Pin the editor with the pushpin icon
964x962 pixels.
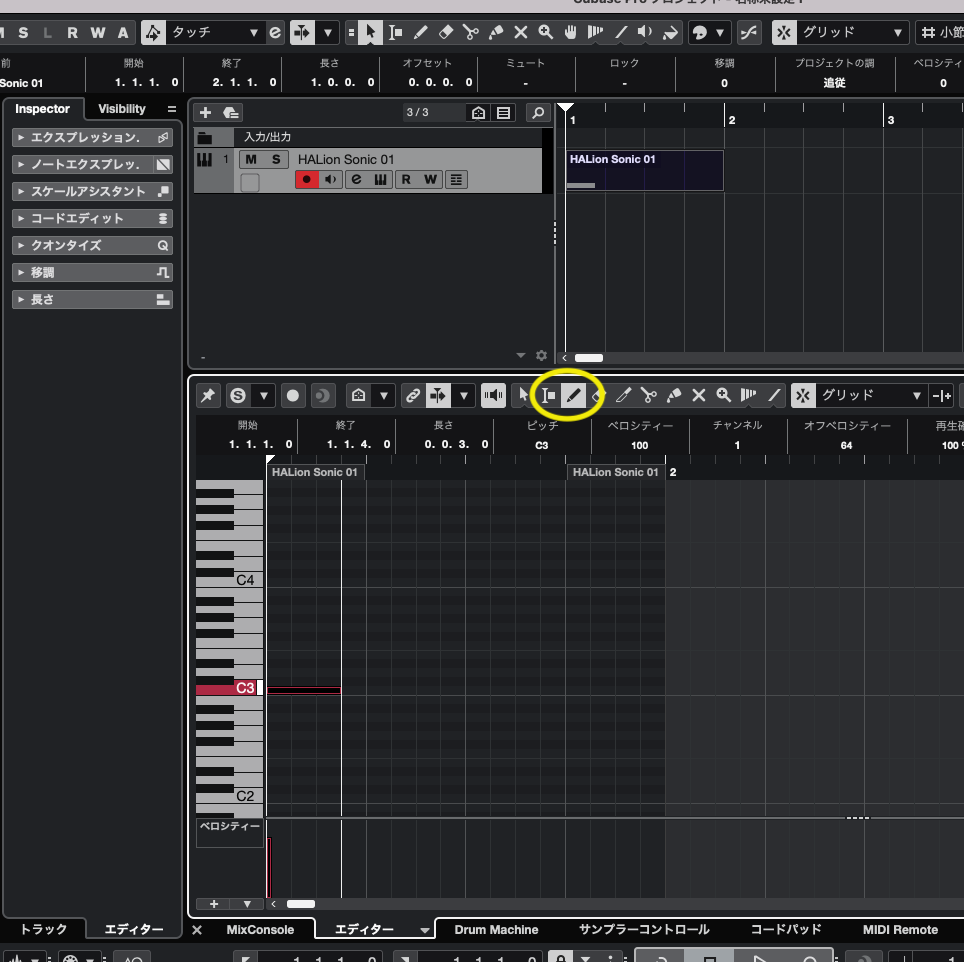click(208, 395)
